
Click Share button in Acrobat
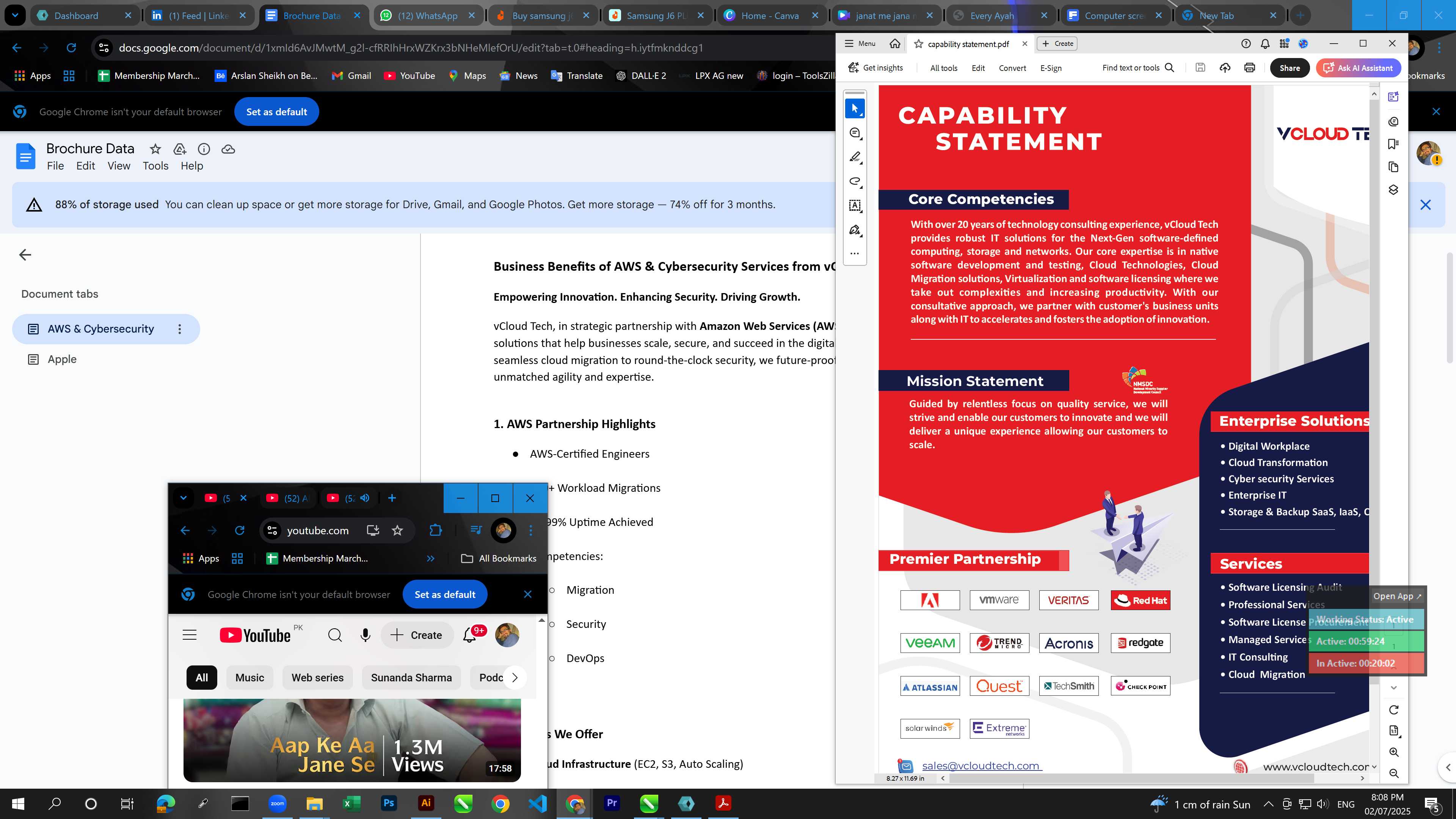[1289, 68]
